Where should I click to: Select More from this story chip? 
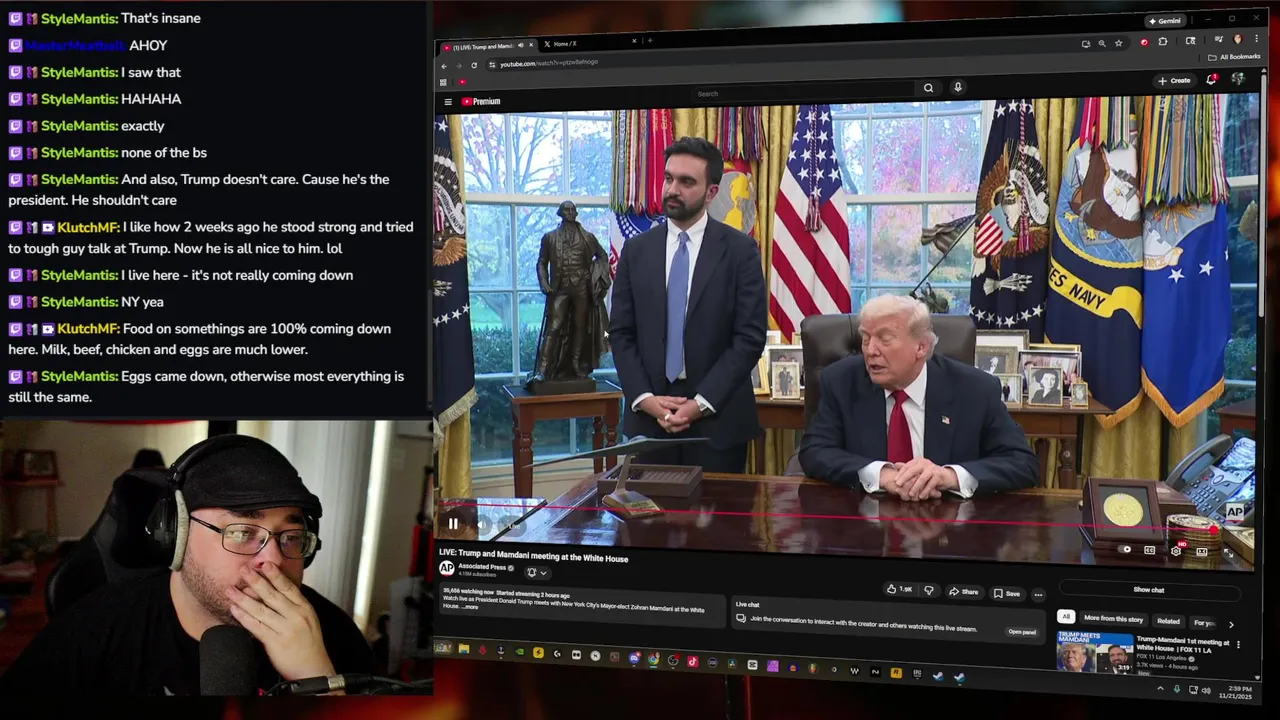1113,619
